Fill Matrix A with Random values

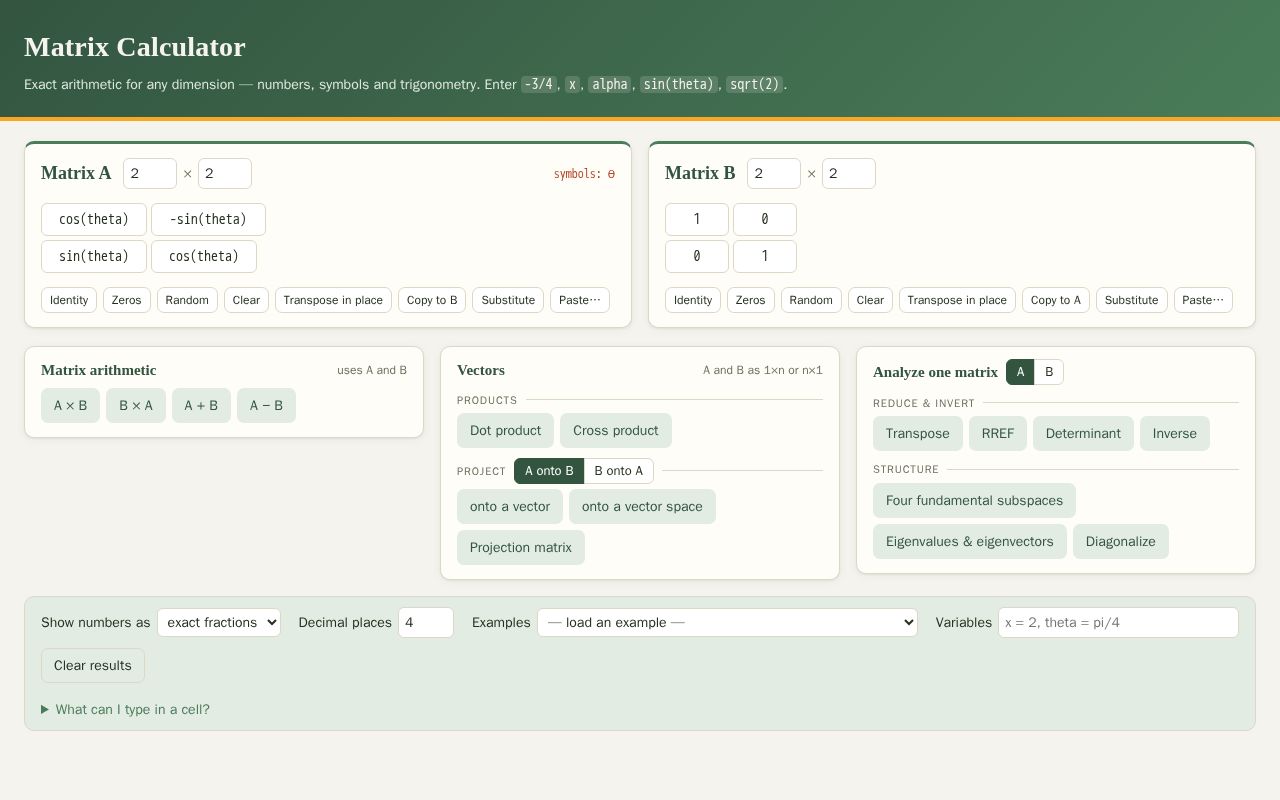pyautogui.click(x=187, y=300)
